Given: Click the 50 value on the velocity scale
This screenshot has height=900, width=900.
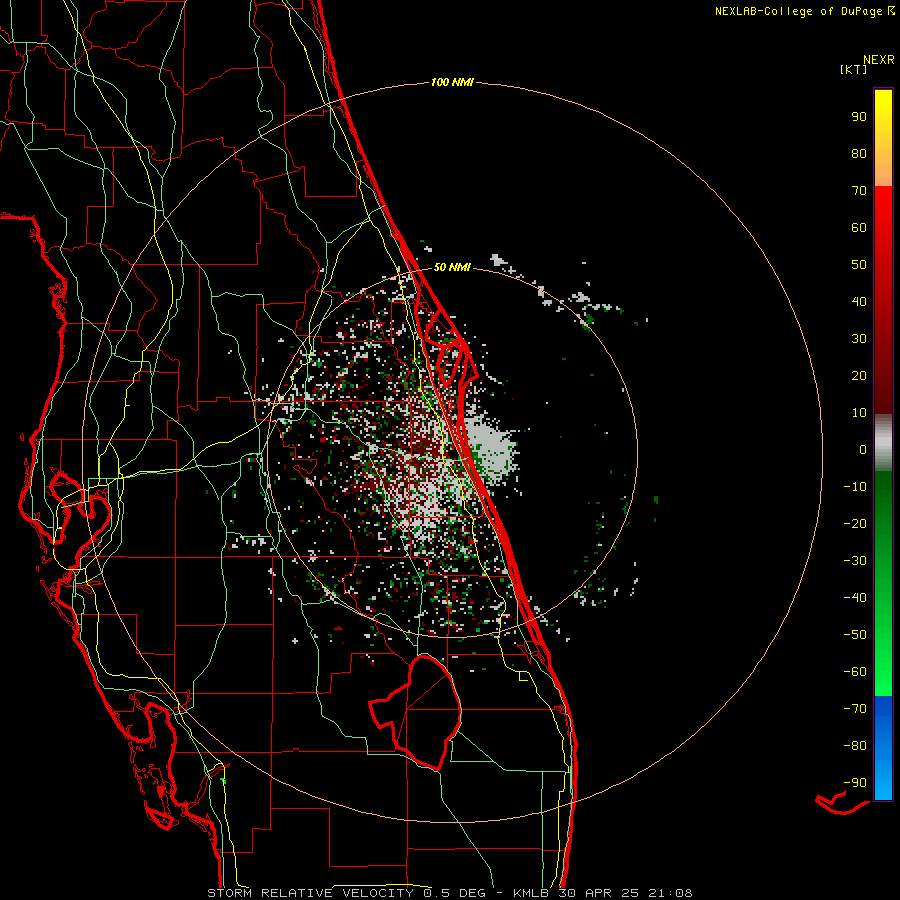Looking at the screenshot, I should (x=859, y=265).
